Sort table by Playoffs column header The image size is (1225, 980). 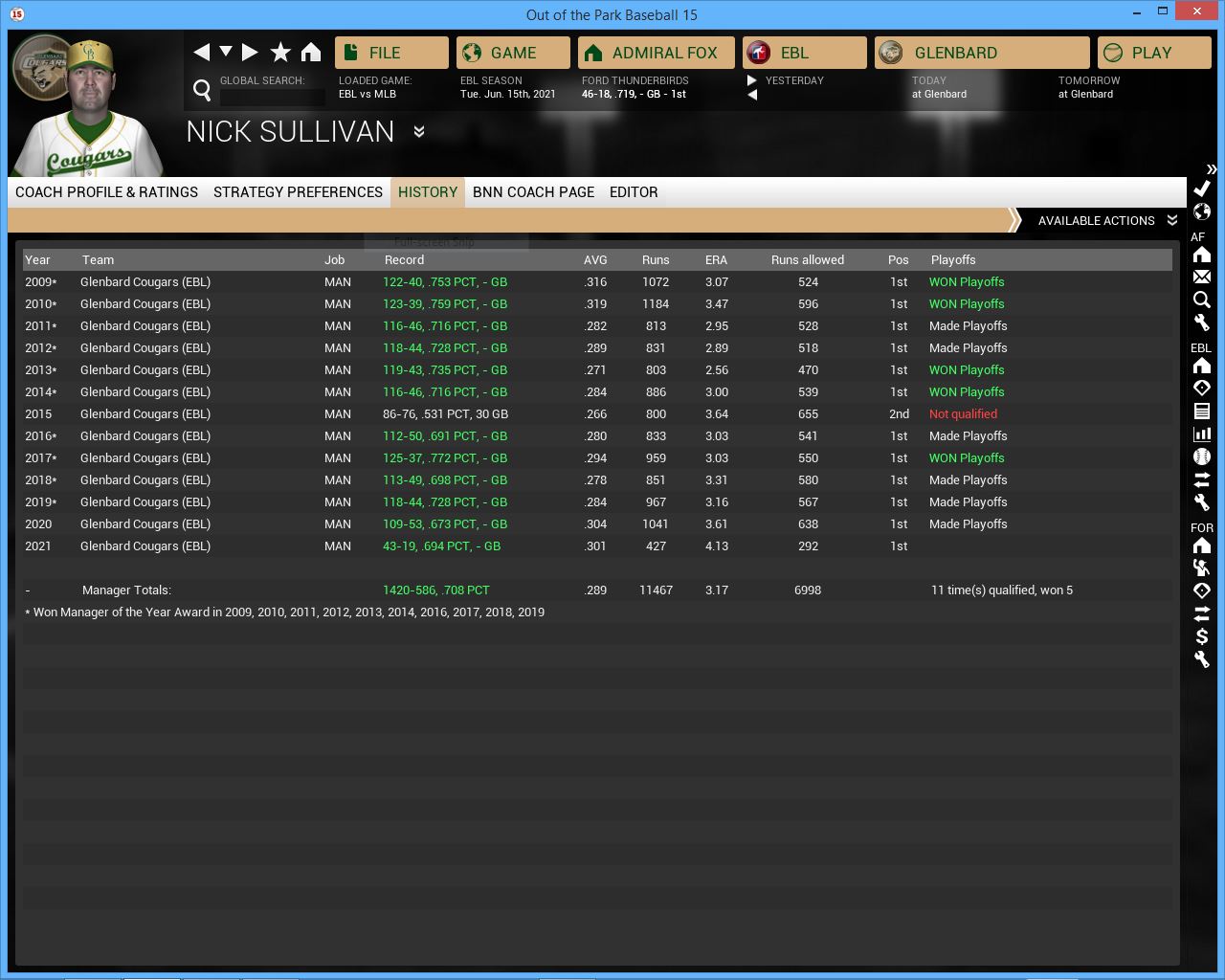tap(953, 260)
